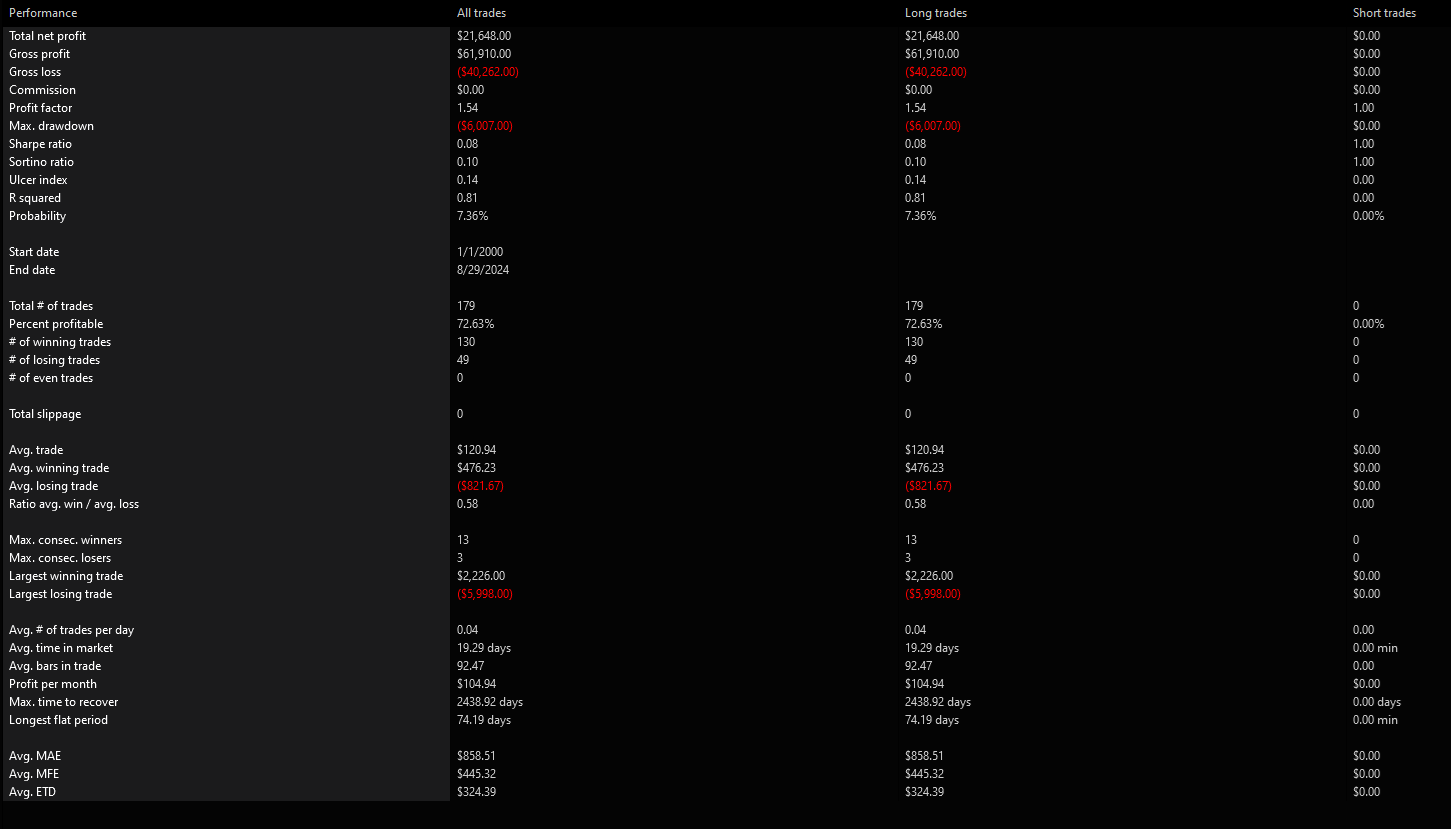Click Short trades Sharpe ratio 1.00
Screen dimensions: 1451x829
(x=1364, y=144)
